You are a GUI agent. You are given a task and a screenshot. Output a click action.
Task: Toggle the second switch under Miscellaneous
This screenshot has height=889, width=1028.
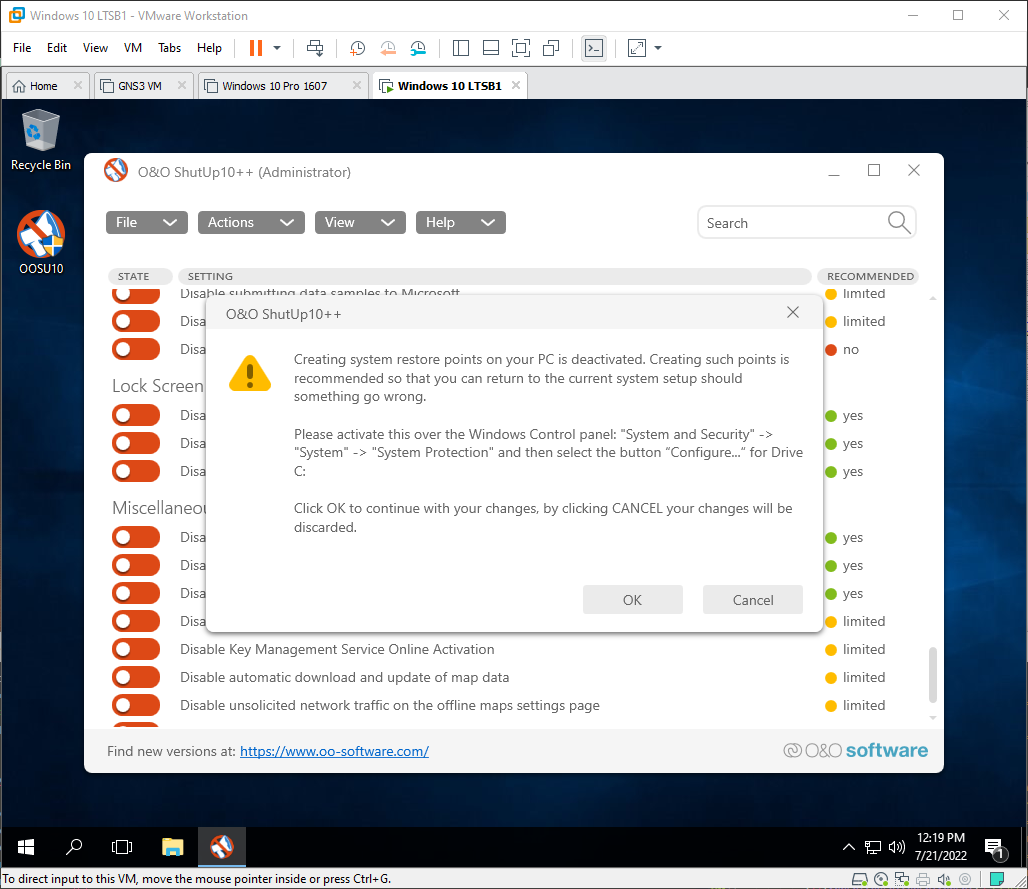pos(136,565)
